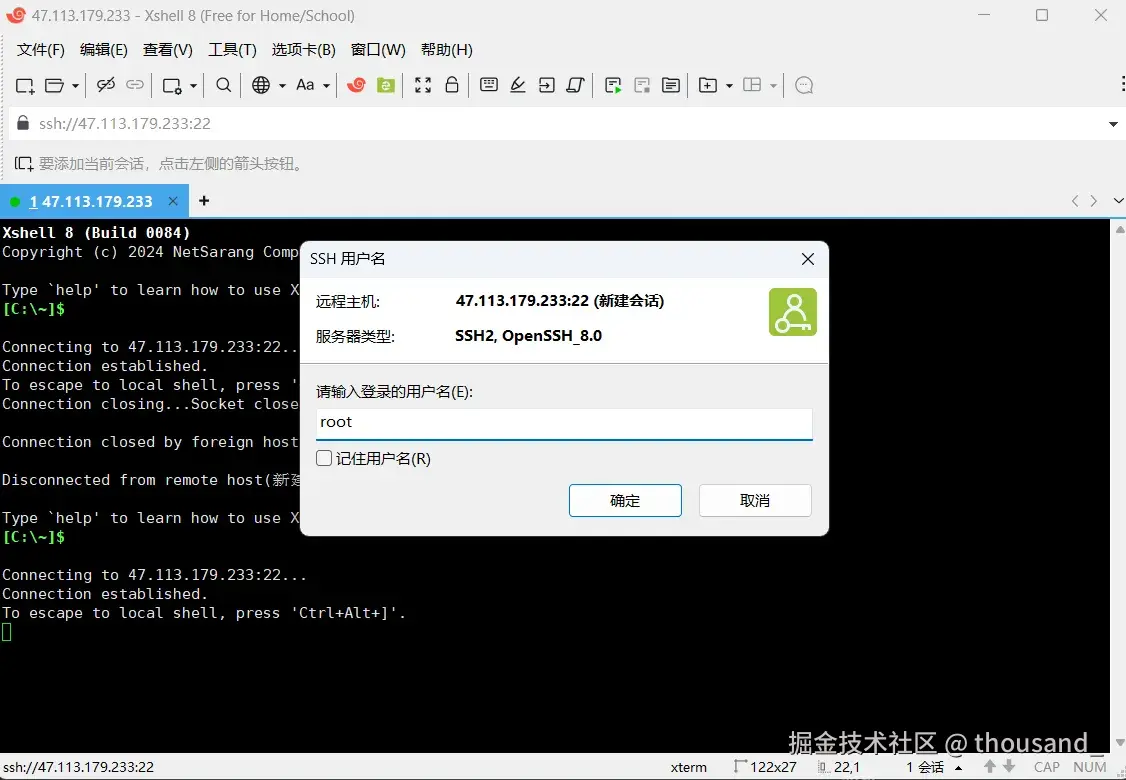This screenshot has height=780, width=1126.
Task: Click the Aa font icon
Action: pos(305,85)
